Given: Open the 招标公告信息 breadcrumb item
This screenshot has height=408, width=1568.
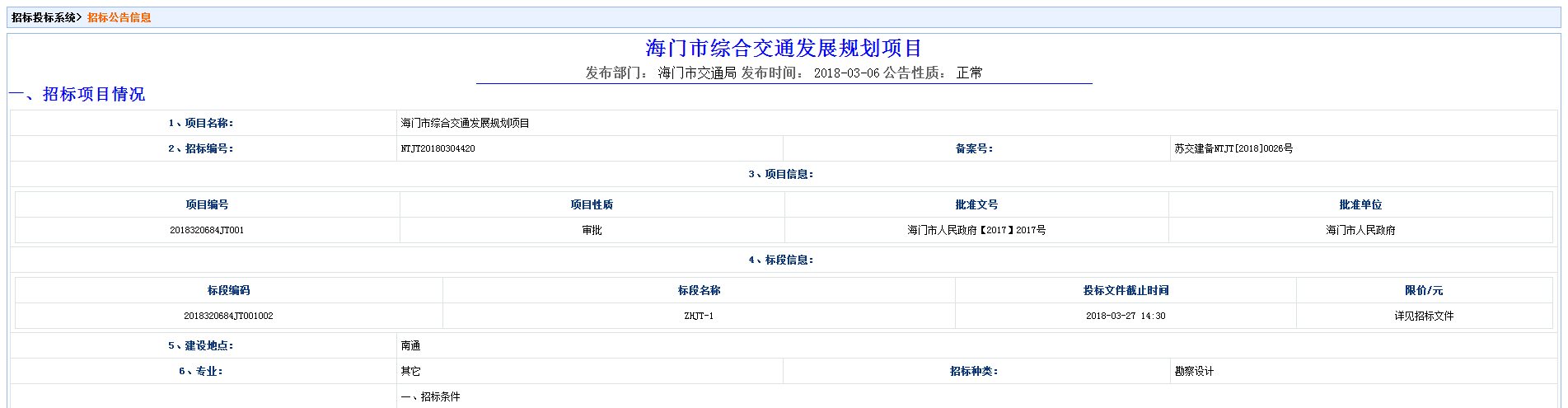Looking at the screenshot, I should point(119,17).
